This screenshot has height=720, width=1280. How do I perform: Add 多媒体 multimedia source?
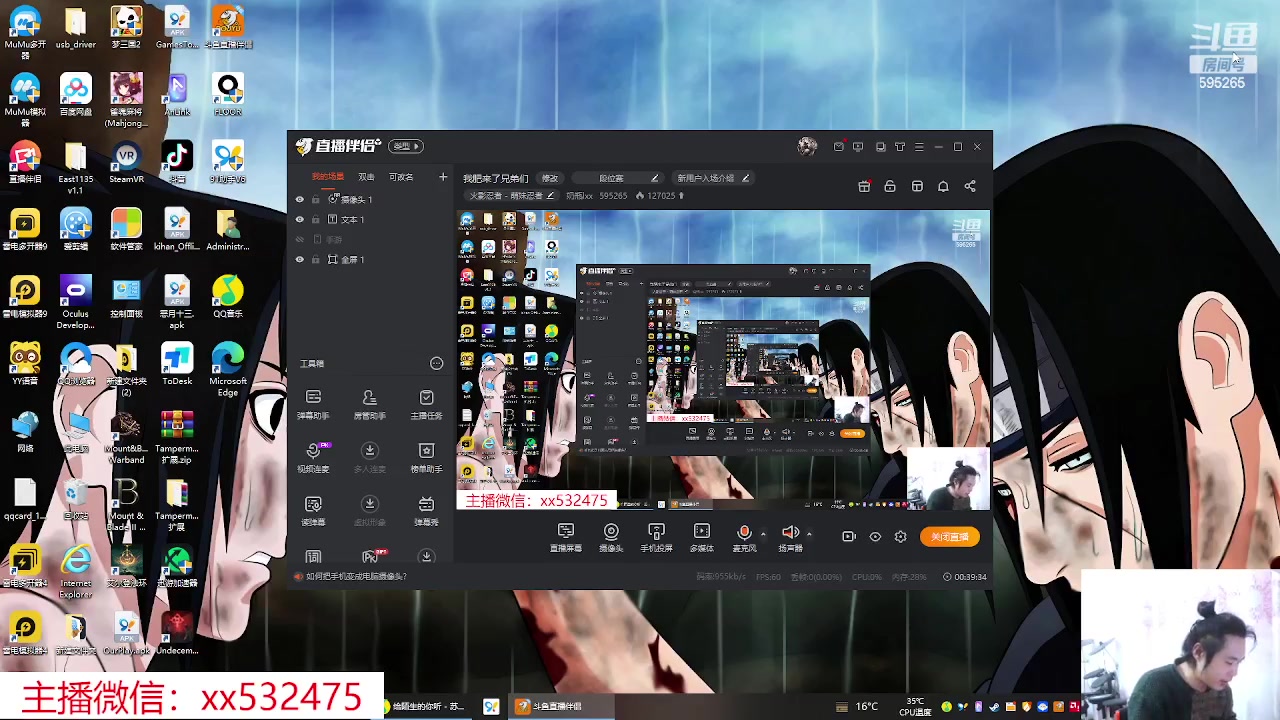pos(702,537)
